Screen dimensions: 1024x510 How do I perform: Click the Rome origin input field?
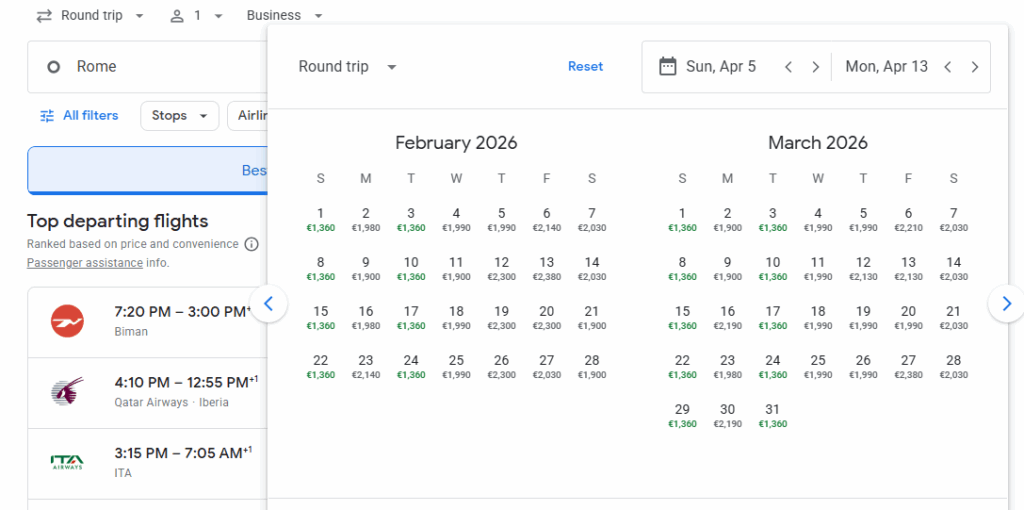tap(150, 67)
